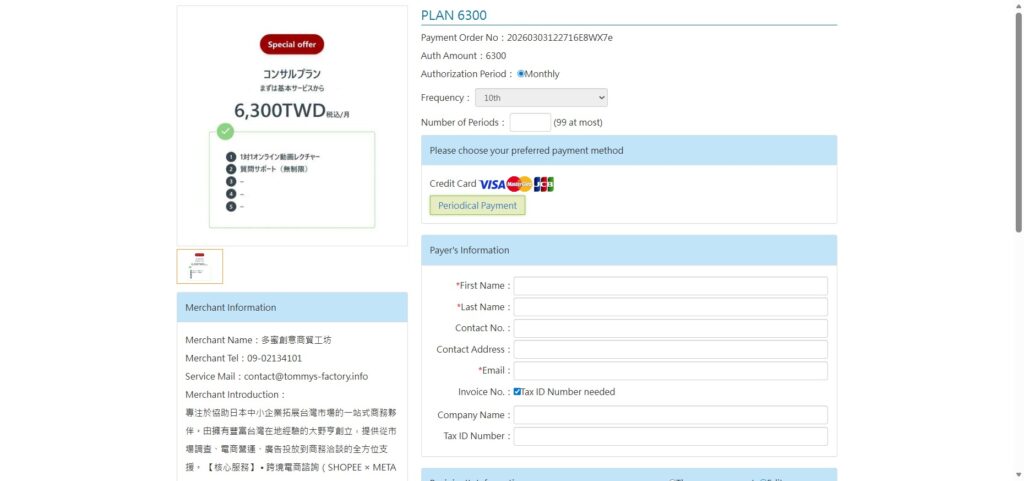The width and height of the screenshot is (1024, 481).
Task: Click the green checkmark circle icon
Action: [226, 131]
